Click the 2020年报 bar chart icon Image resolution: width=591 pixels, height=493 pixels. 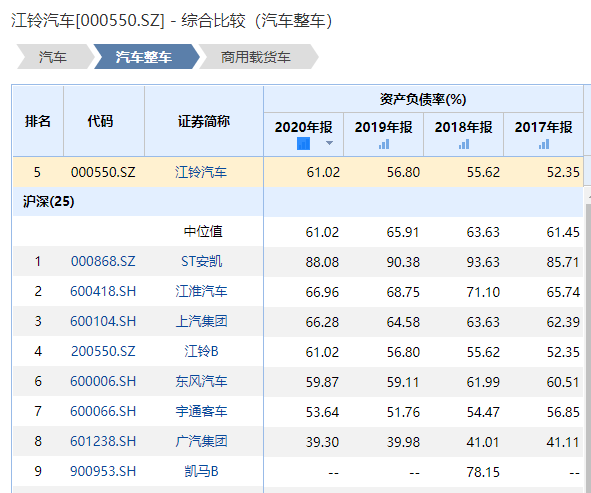click(x=303, y=144)
